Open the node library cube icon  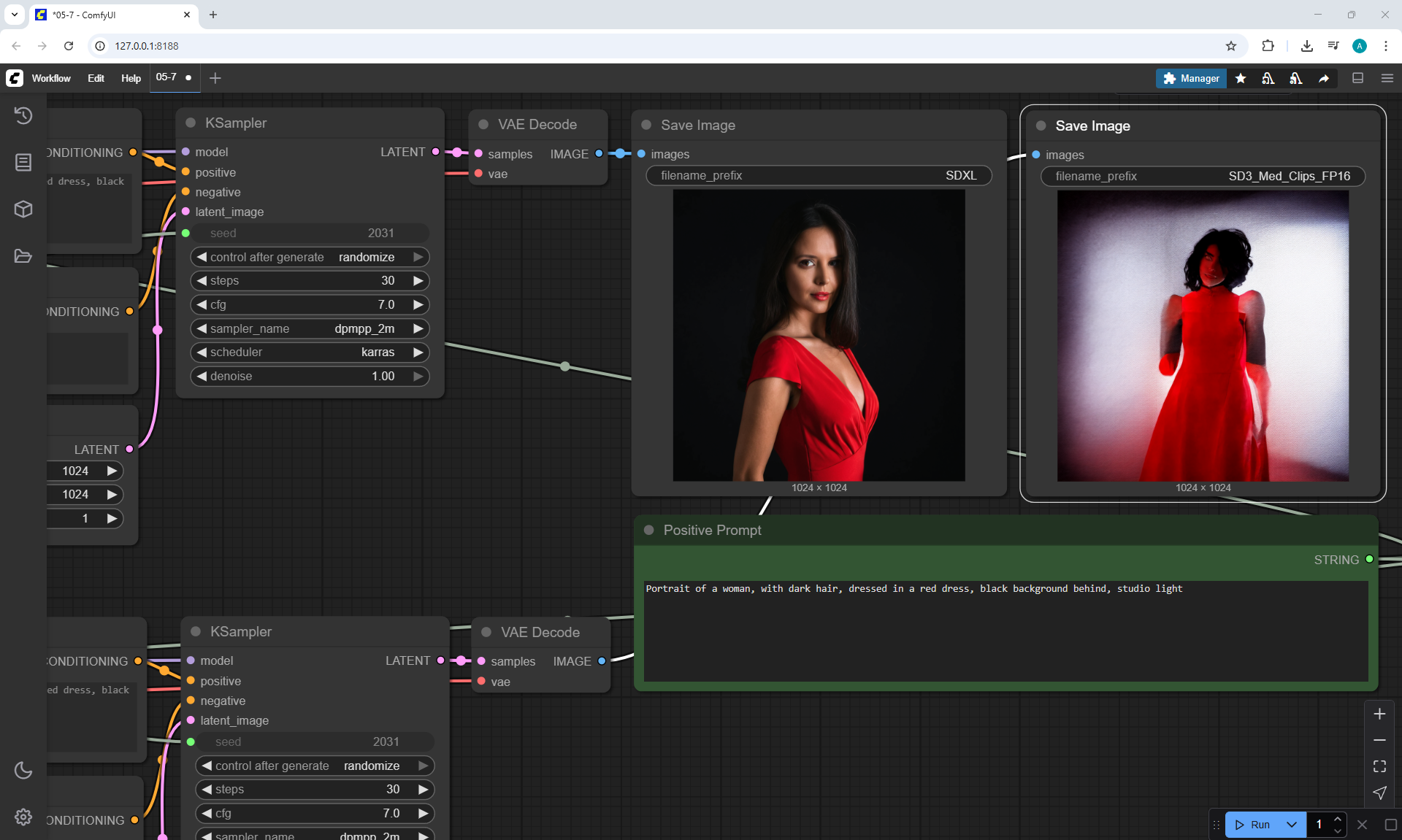(x=23, y=209)
